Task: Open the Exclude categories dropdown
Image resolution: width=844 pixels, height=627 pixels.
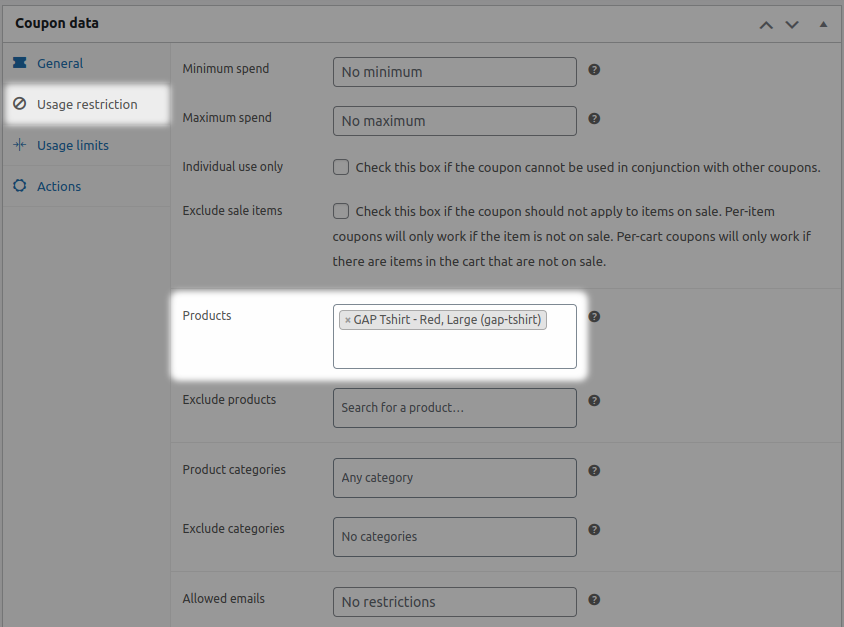Action: coord(454,537)
